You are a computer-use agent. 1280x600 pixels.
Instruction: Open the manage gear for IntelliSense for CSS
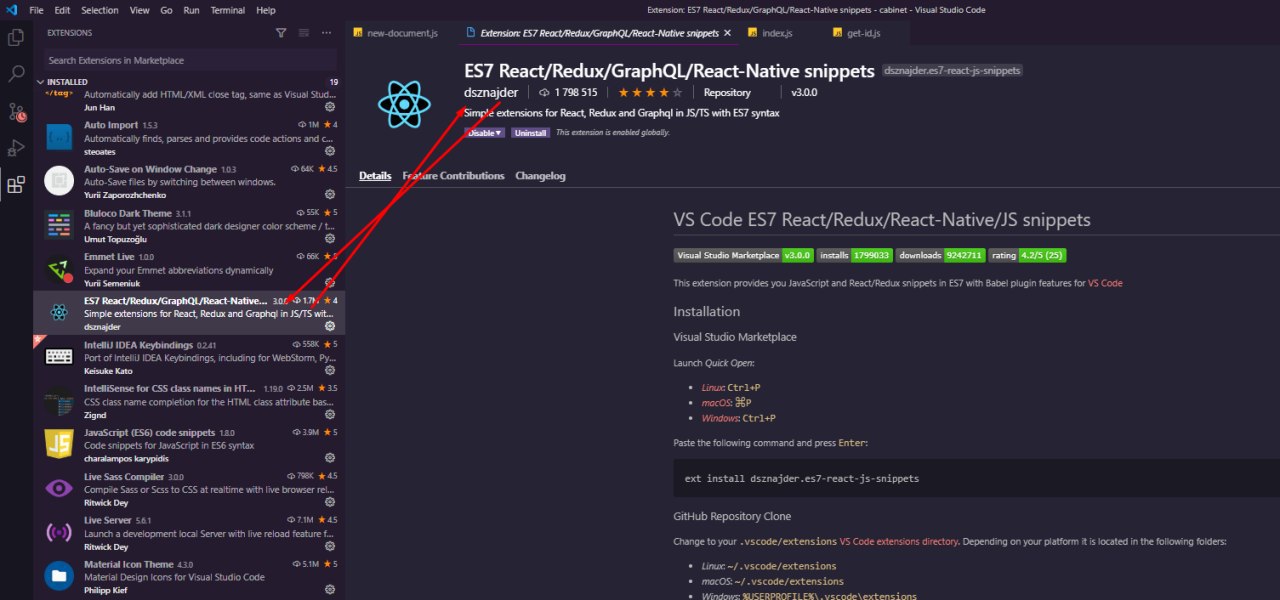point(330,415)
